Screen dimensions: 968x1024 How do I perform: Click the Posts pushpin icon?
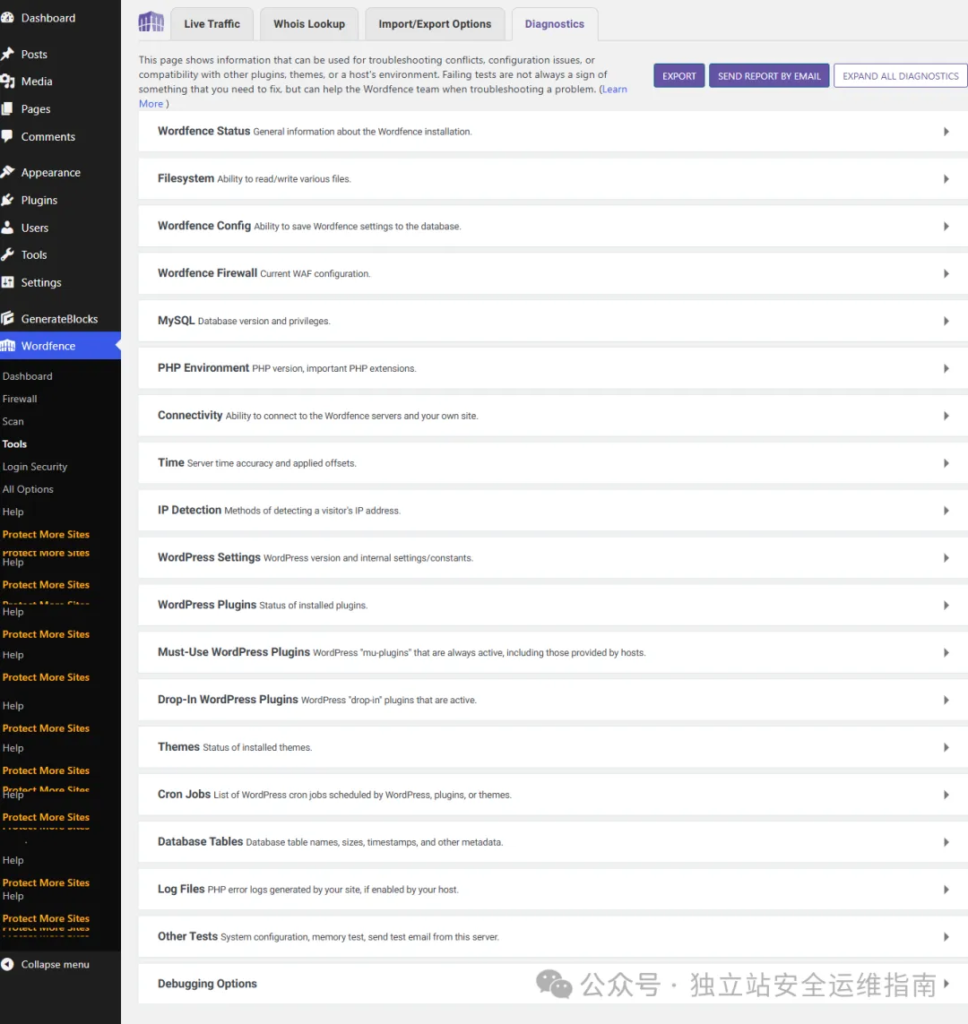[x=7, y=54]
